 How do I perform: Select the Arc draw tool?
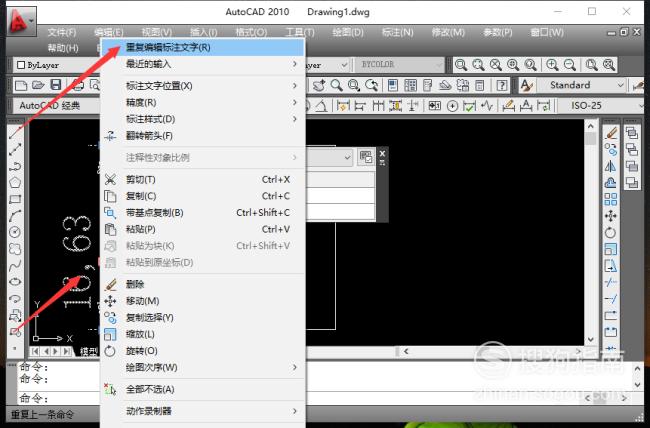(15, 216)
